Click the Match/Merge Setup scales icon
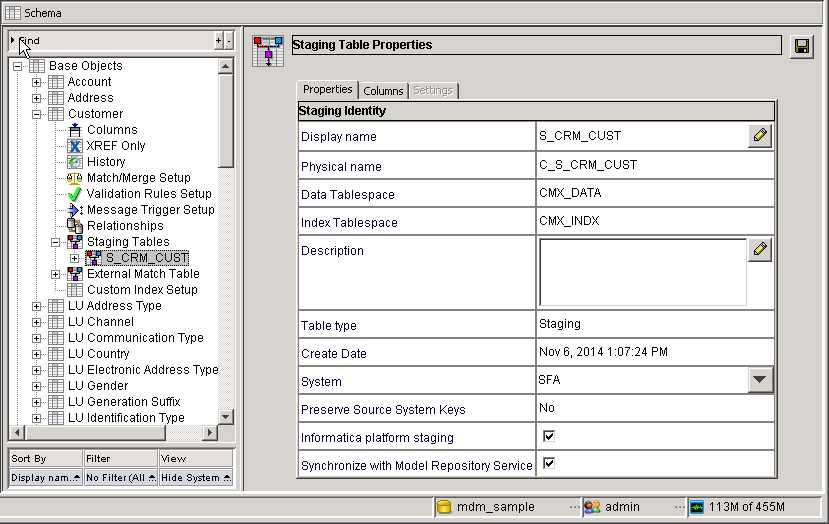Screen dimensions: 829x524 pyautogui.click(x=75, y=178)
